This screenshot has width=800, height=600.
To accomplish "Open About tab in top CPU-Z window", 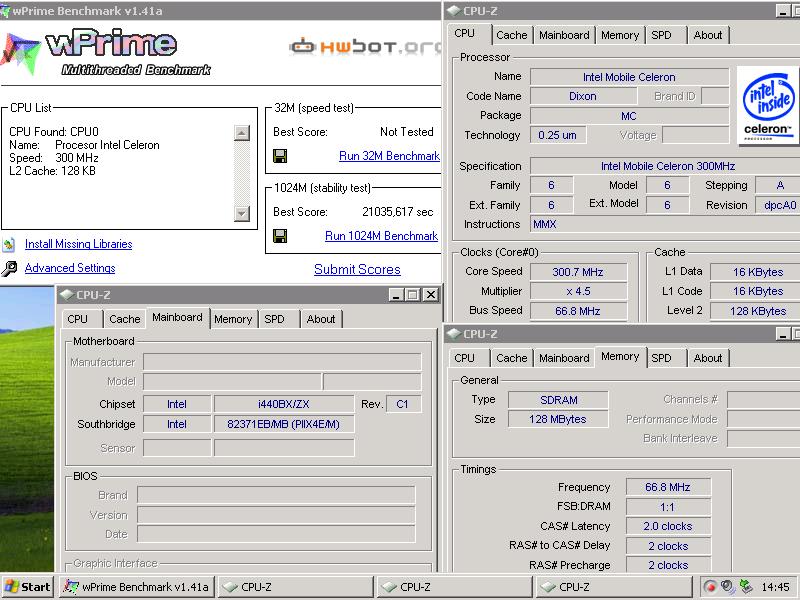I will tap(708, 35).
